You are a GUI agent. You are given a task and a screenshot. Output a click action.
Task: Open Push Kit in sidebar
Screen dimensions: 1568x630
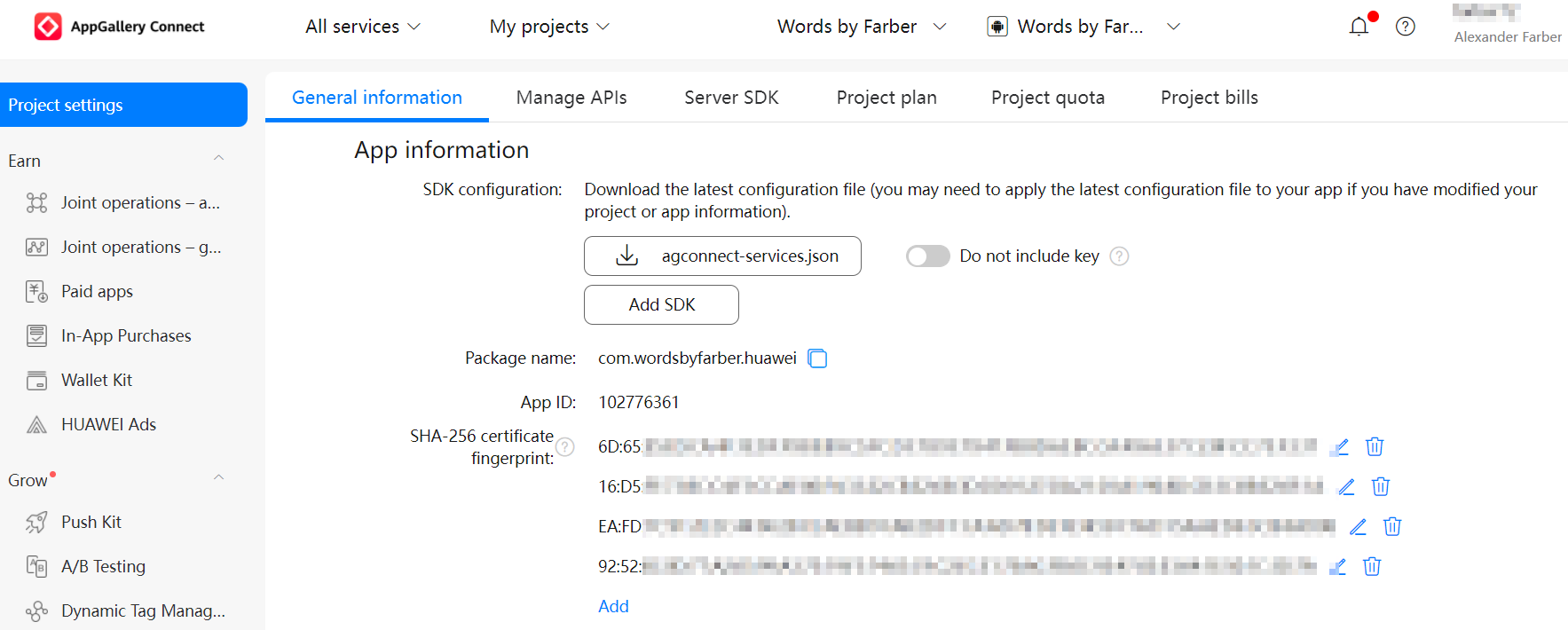(x=91, y=523)
